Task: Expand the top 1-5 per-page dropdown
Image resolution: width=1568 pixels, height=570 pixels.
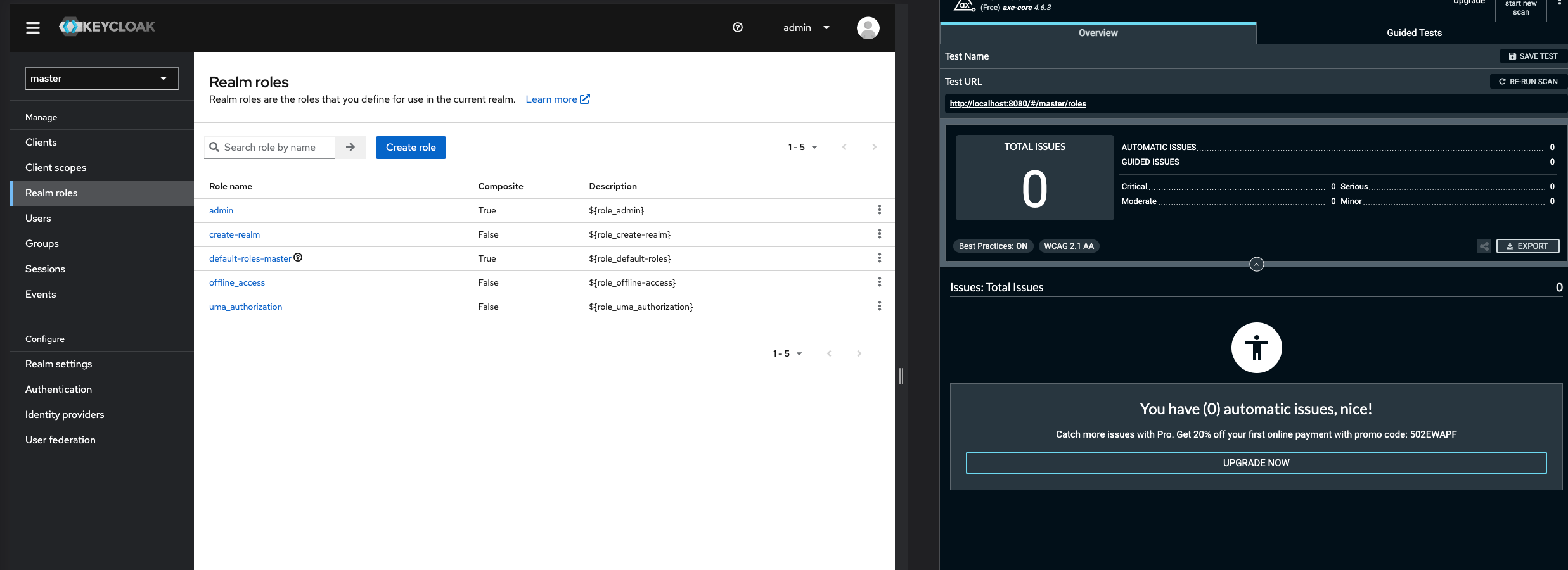Action: (x=802, y=147)
